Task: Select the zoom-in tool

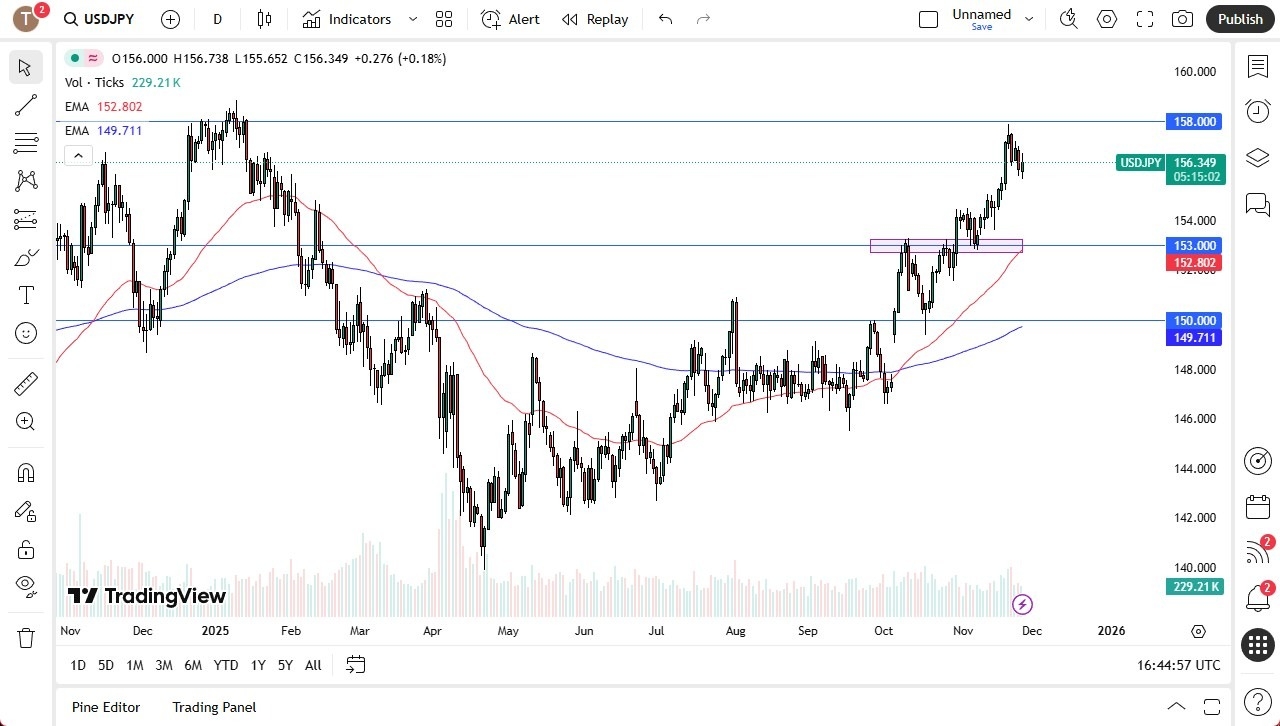Action: click(25, 421)
